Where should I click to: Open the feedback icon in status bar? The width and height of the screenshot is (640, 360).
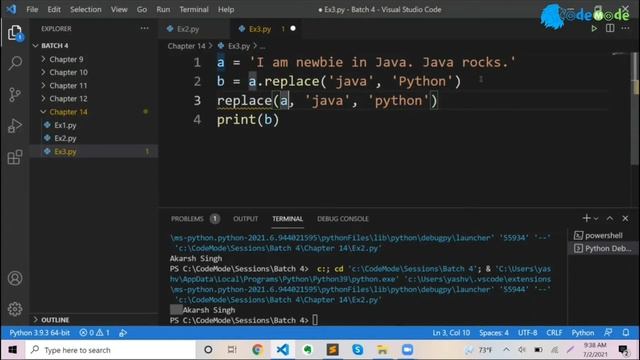[608, 333]
